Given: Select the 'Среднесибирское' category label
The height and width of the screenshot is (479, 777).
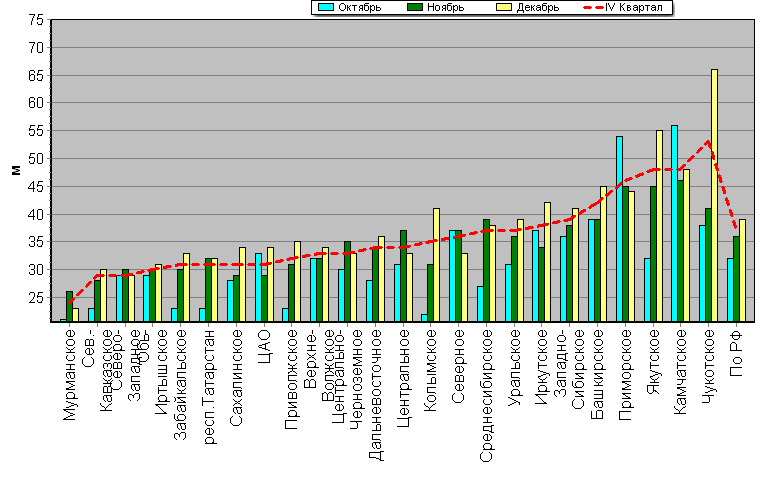Looking at the screenshot, I should [x=487, y=396].
